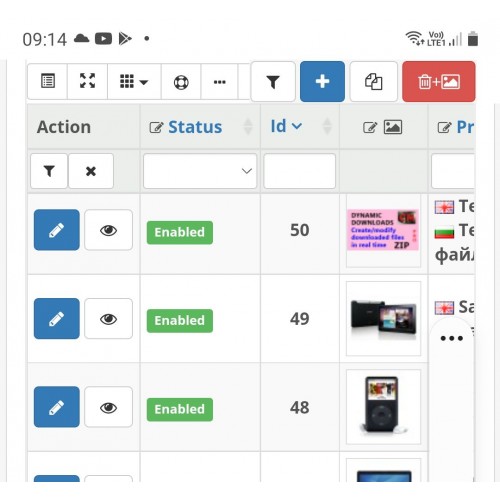Toggle Enabled status badge for product 48
The width and height of the screenshot is (500, 500).
180,409
